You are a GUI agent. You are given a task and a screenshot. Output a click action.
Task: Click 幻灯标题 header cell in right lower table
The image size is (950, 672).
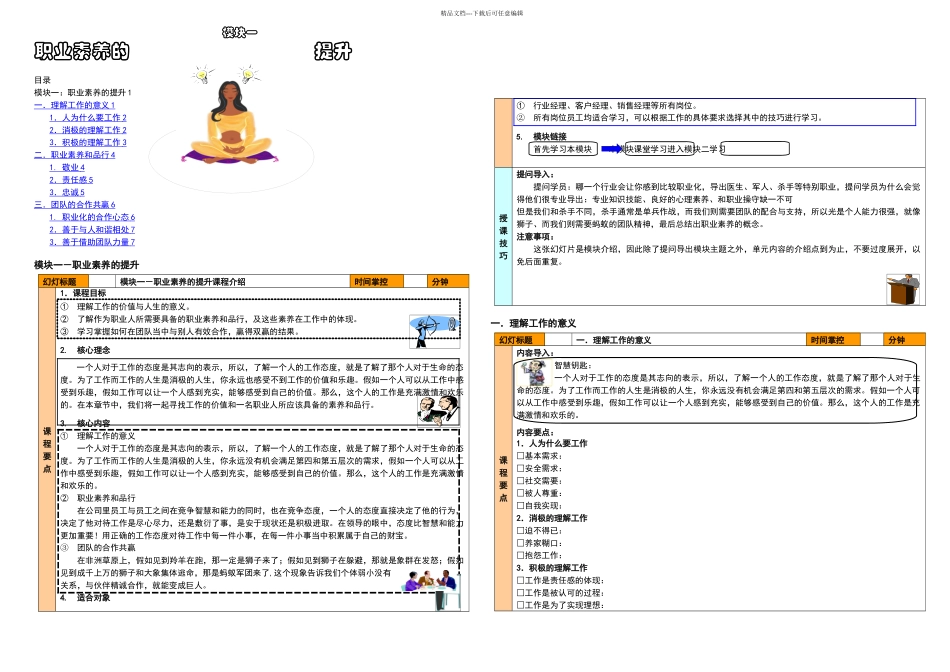coord(520,340)
